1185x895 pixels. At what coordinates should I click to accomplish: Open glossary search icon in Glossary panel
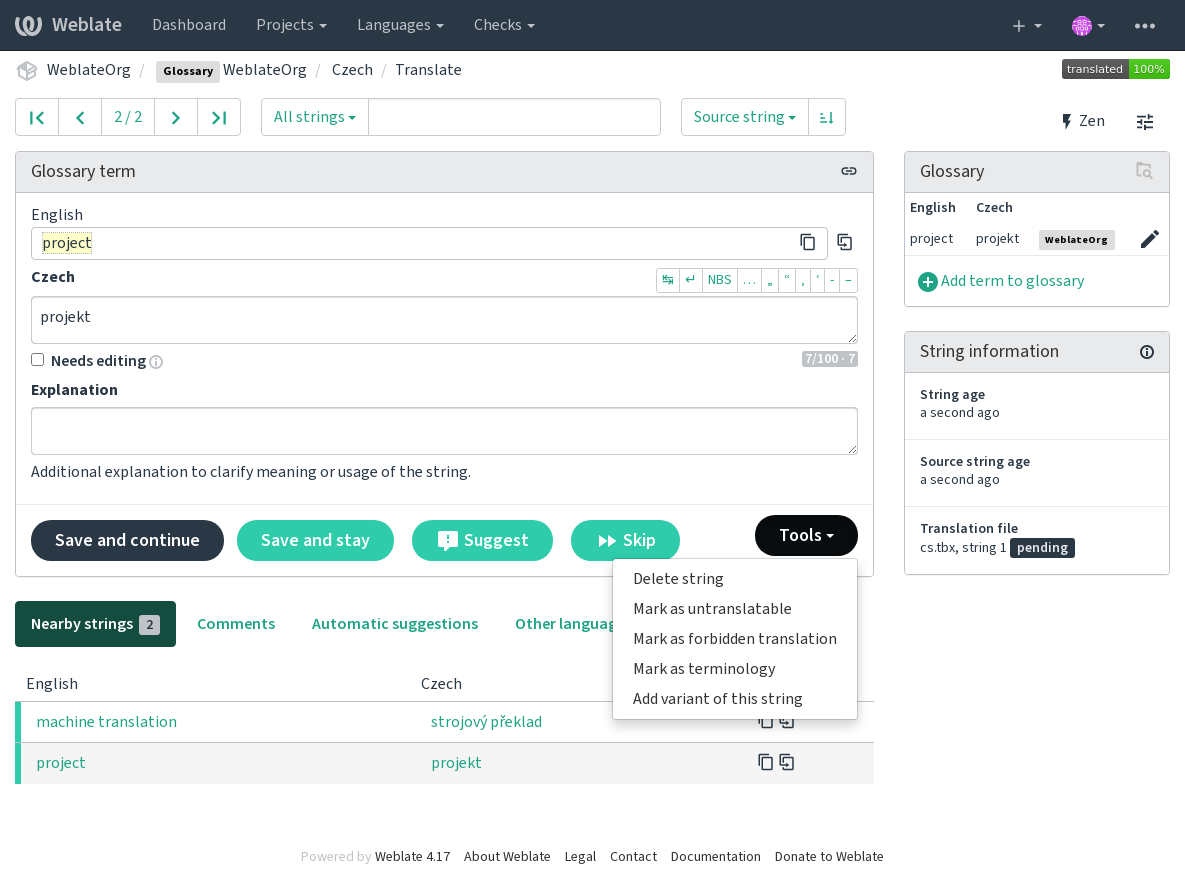(x=1144, y=171)
